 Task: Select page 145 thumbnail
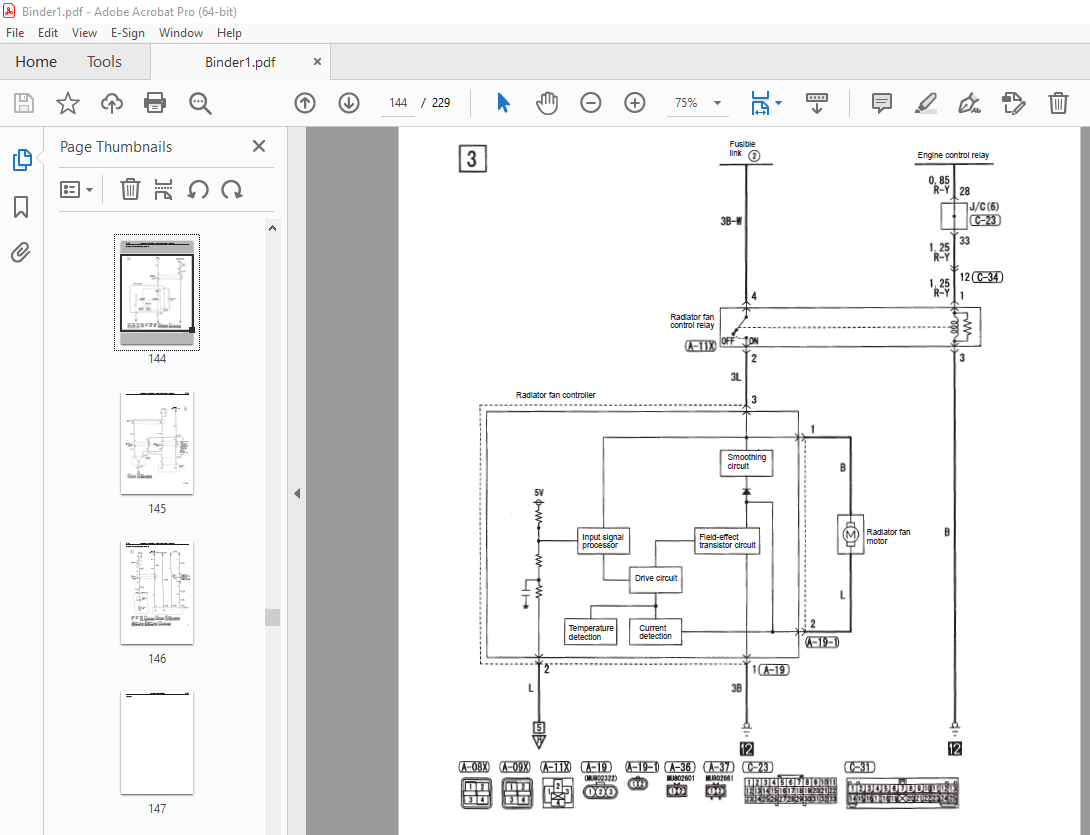pyautogui.click(x=157, y=443)
